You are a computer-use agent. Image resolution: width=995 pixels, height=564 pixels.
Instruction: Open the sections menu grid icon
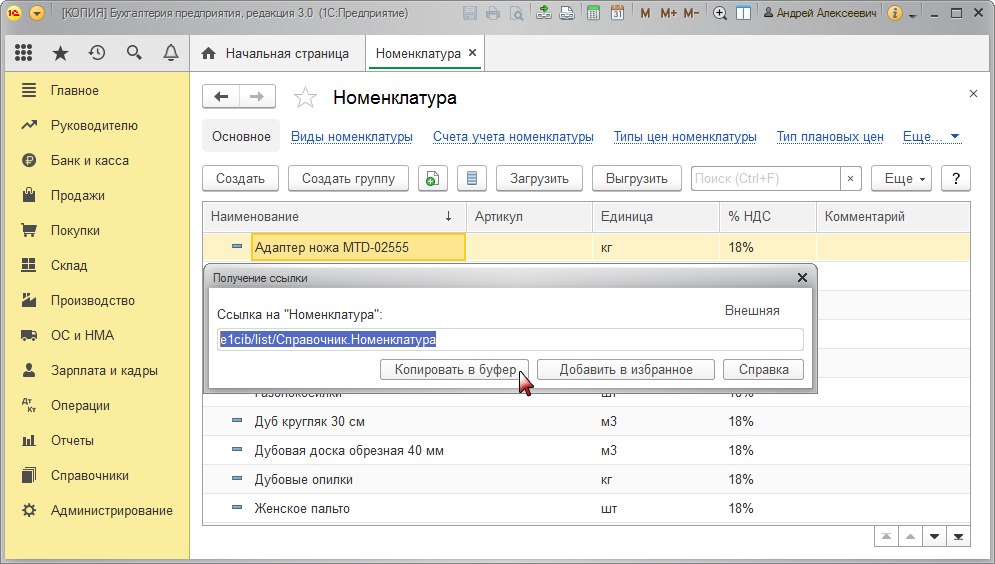(23, 53)
